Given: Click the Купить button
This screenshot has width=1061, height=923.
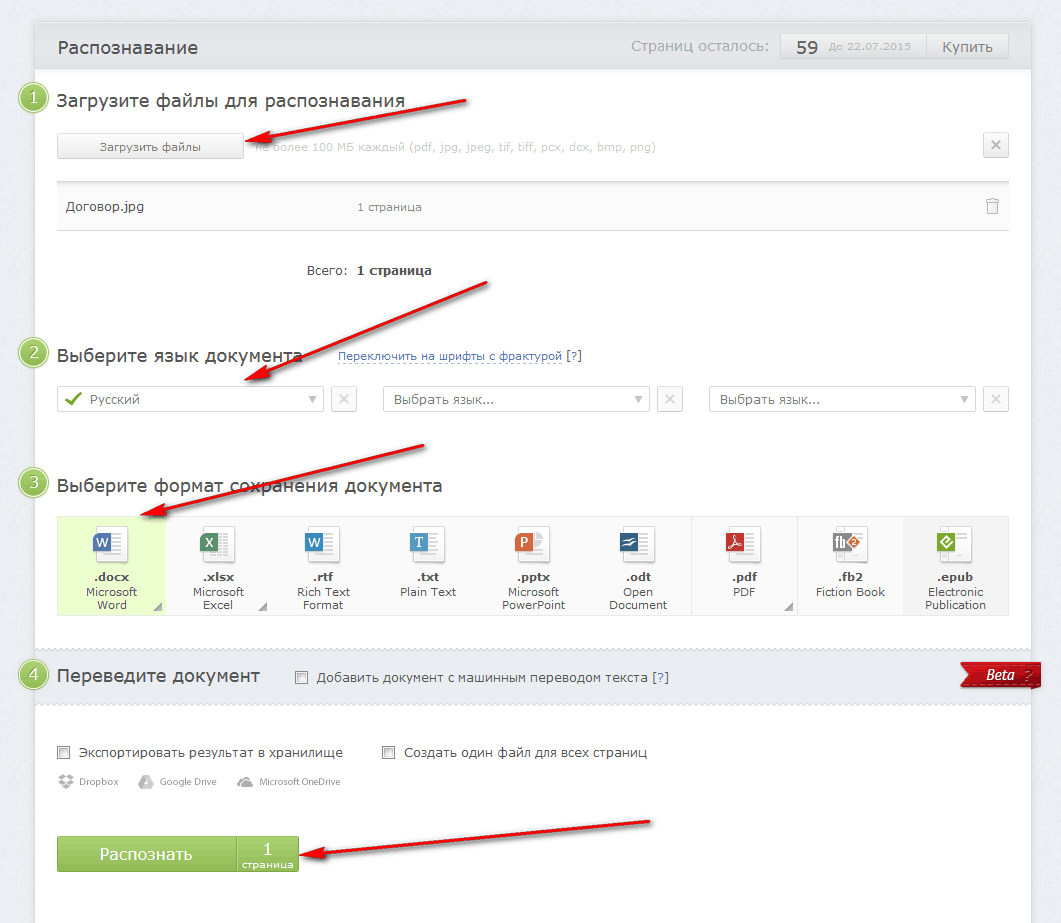Looking at the screenshot, I should [x=968, y=47].
